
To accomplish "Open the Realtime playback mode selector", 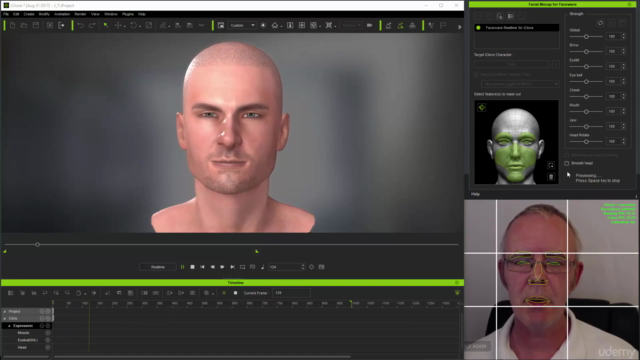I will [x=158, y=267].
